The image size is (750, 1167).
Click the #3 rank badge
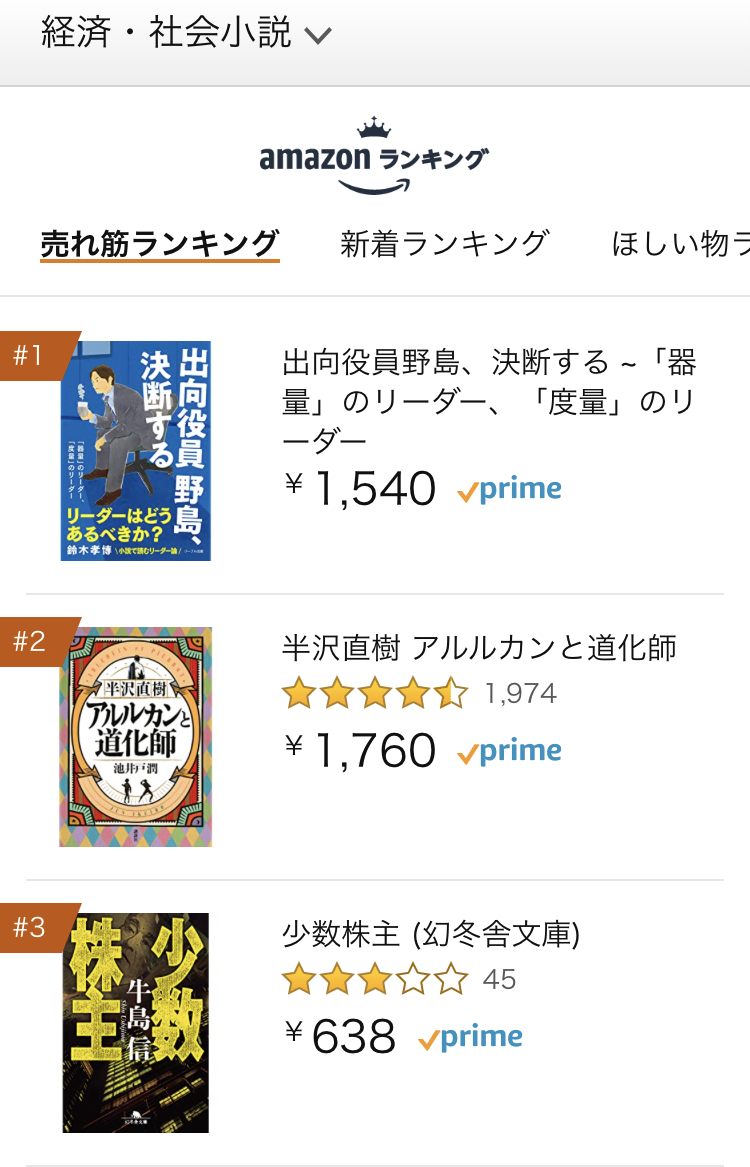(x=37, y=927)
